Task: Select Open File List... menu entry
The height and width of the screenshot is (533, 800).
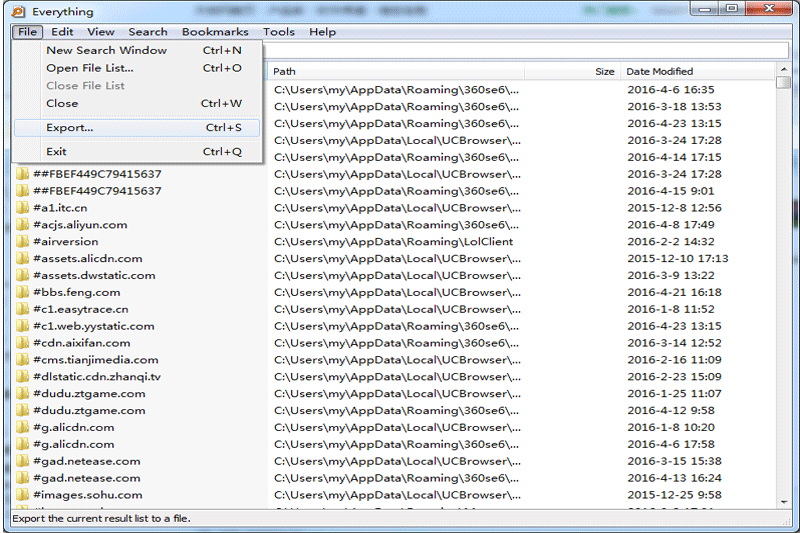Action: pyautogui.click(x=89, y=68)
